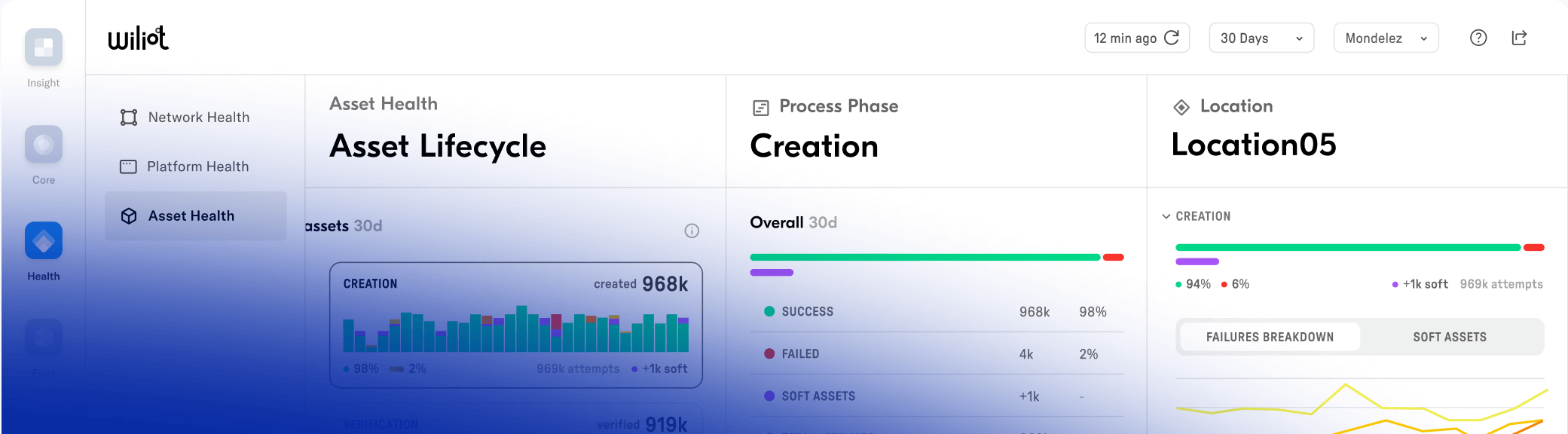The image size is (1568, 434).
Task: Select the Health app icon
Action: pyautogui.click(x=44, y=241)
